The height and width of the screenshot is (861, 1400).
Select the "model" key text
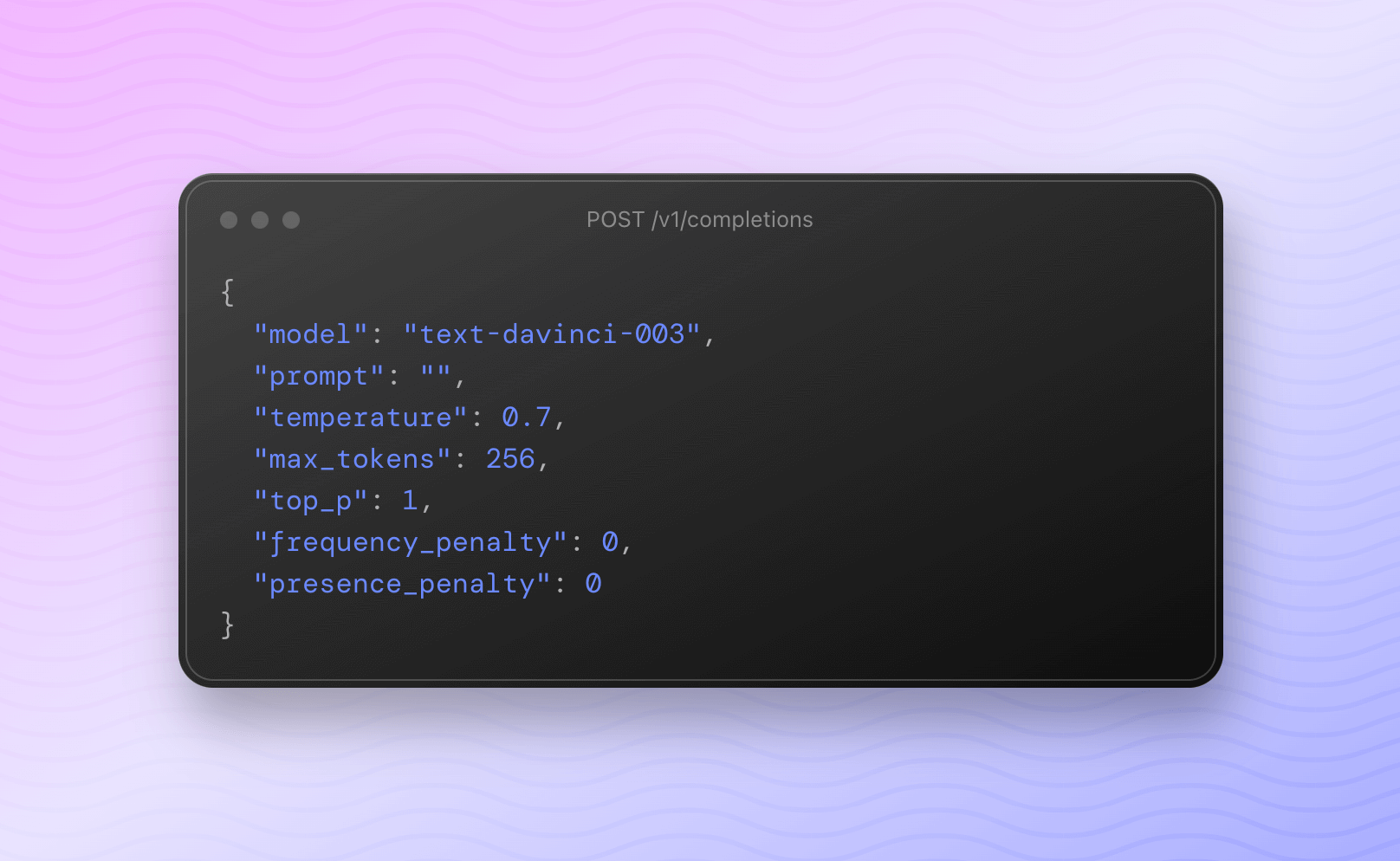311,334
